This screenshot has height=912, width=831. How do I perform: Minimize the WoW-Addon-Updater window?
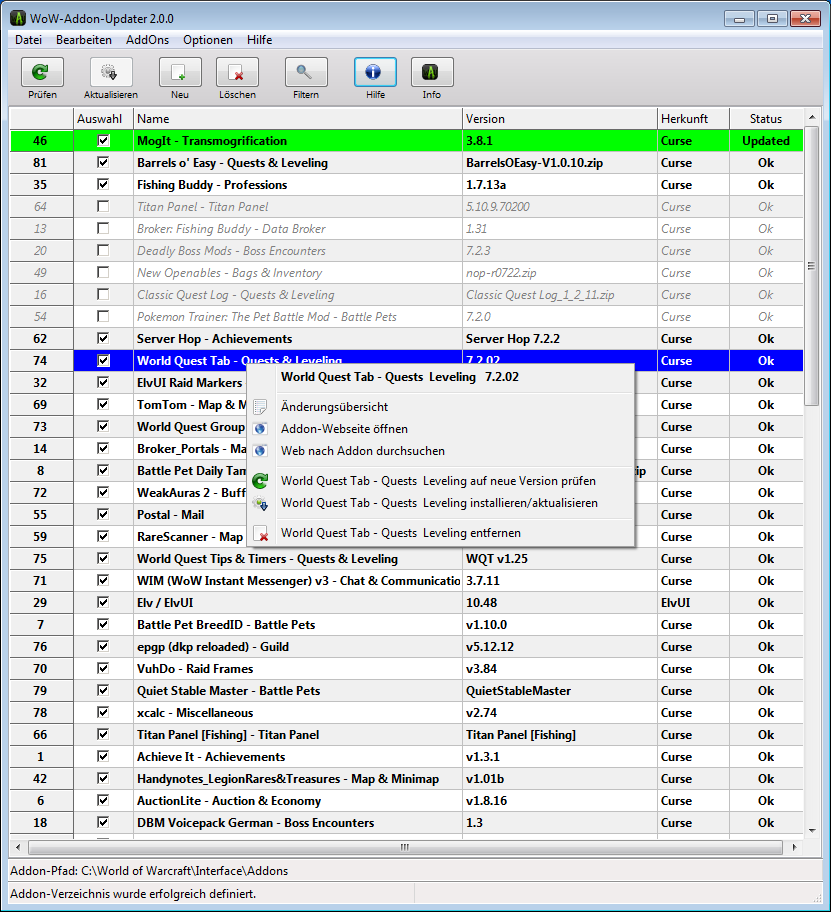pos(739,19)
